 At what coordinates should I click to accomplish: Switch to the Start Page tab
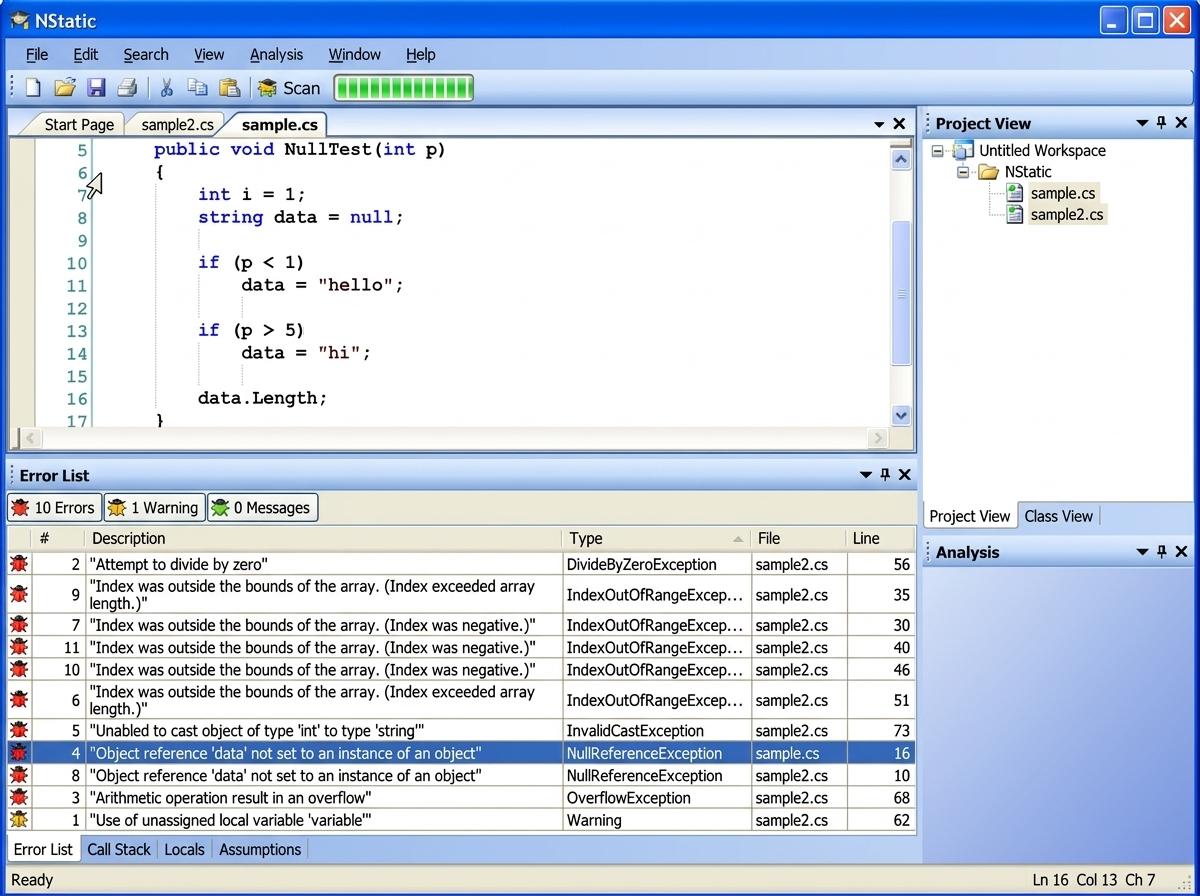pyautogui.click(x=79, y=124)
